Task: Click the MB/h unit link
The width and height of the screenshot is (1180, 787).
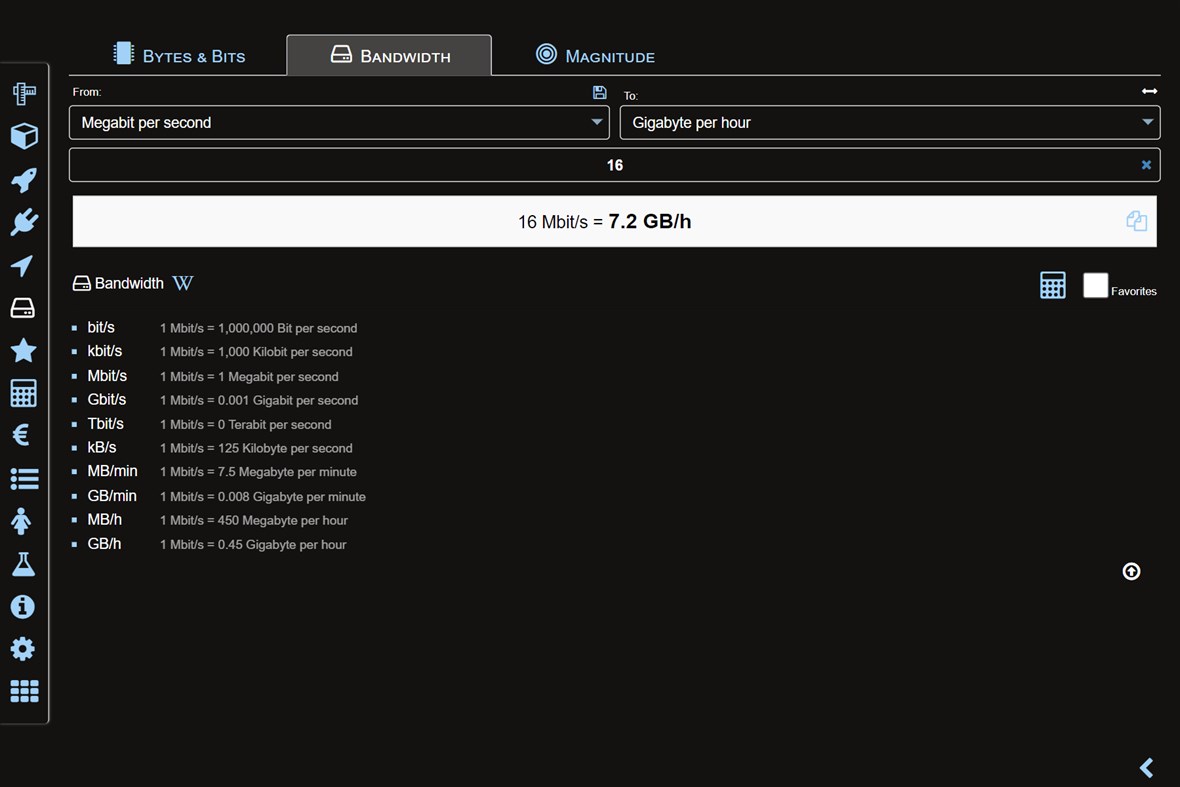Action: 105,520
